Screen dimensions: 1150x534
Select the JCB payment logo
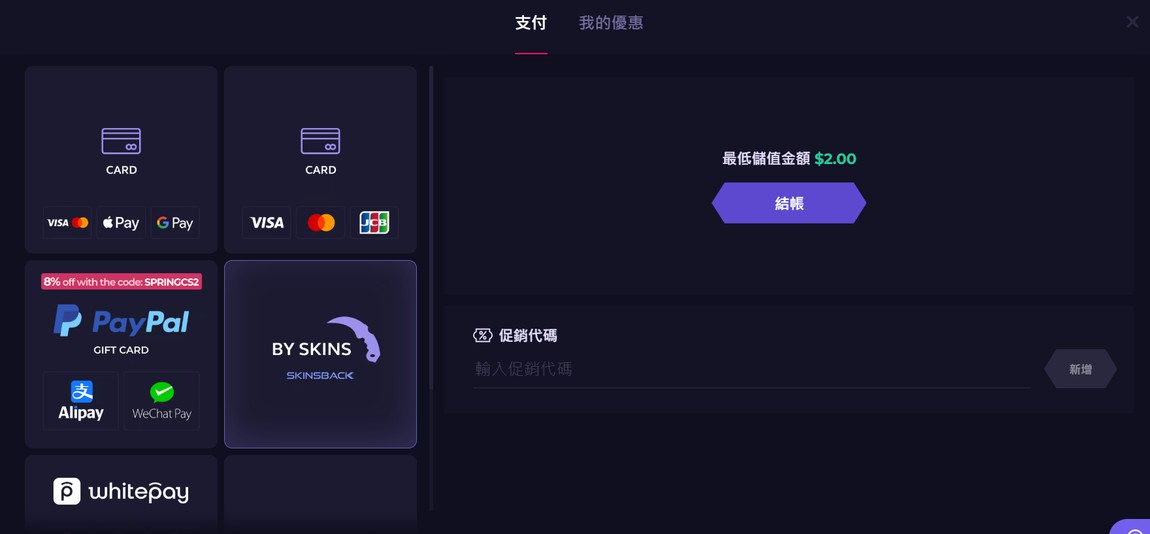pos(374,222)
